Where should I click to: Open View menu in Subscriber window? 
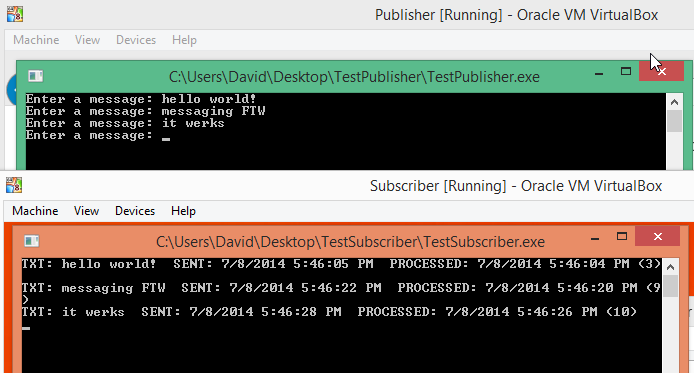point(86,211)
